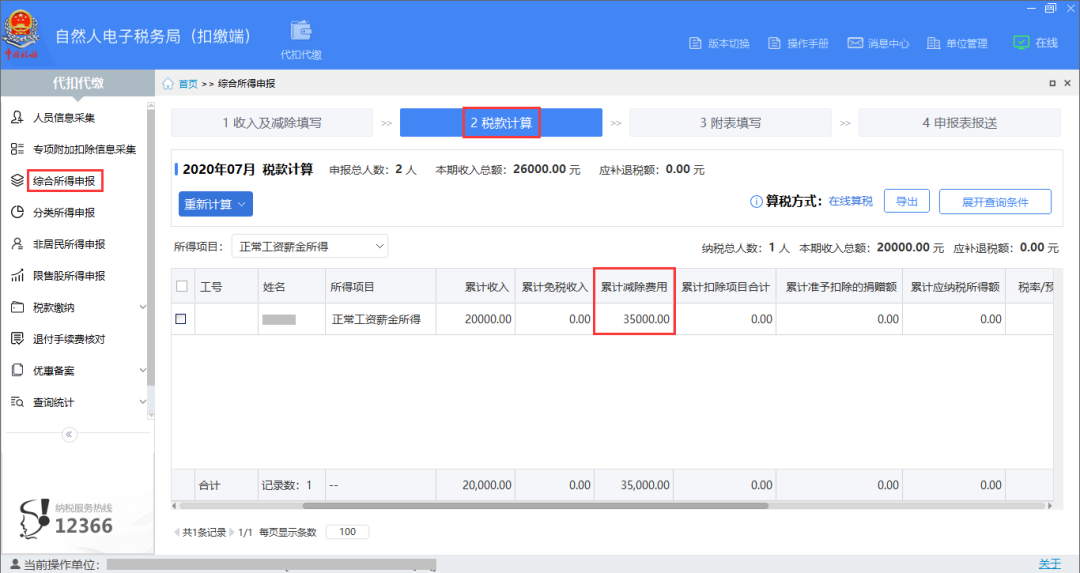
Task: Open the 消息中心 envelope icon
Action: tap(855, 43)
